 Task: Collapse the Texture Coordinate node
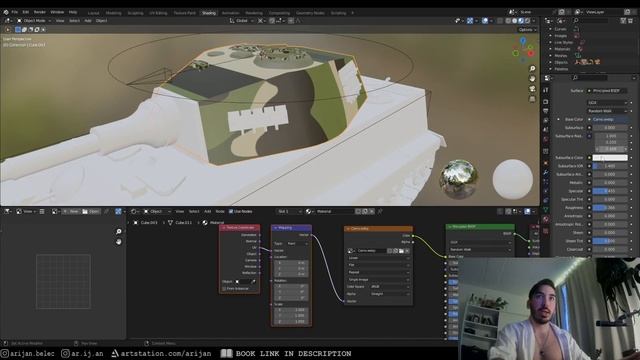point(224,228)
